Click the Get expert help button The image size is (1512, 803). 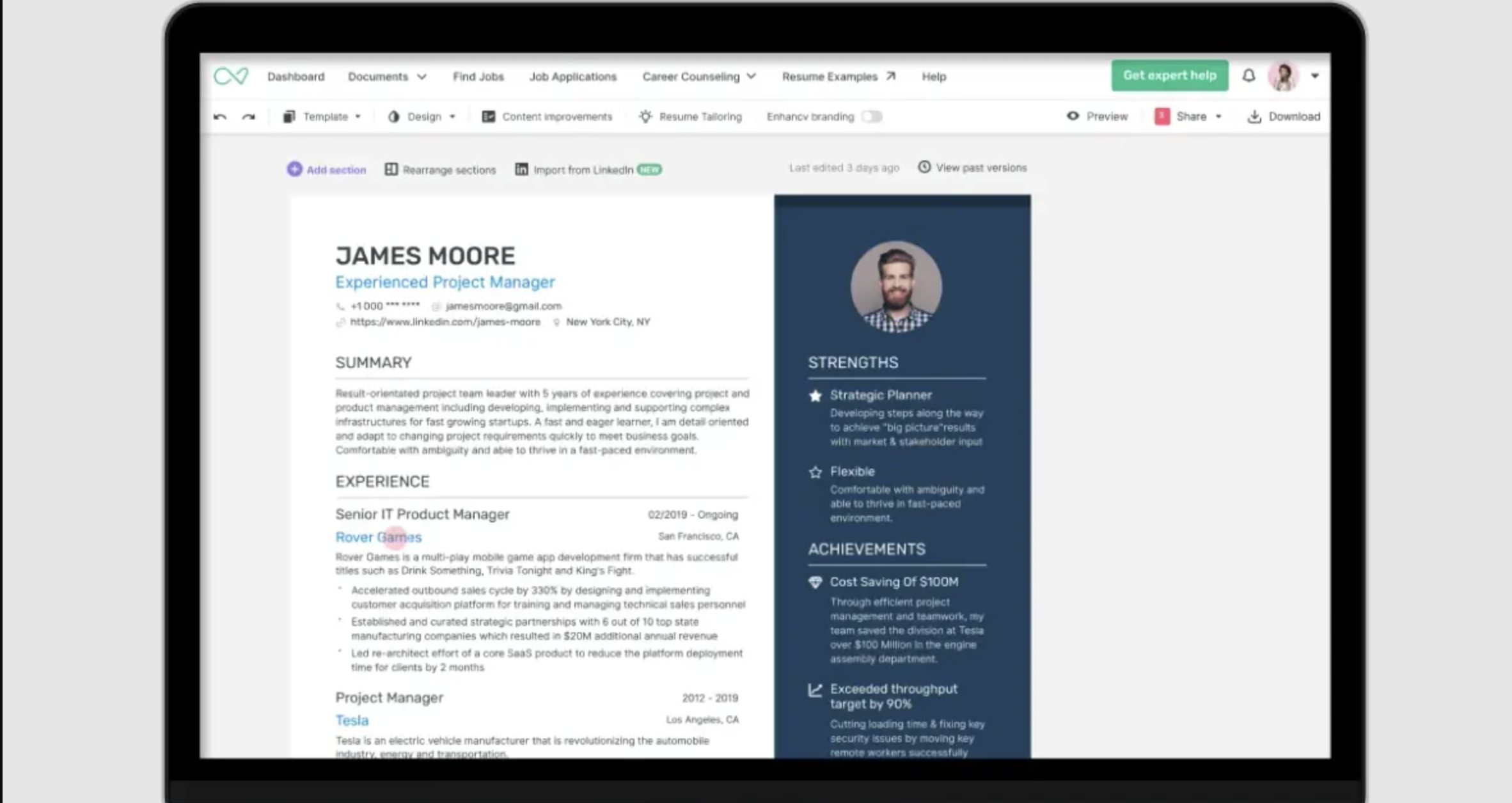pos(1169,75)
